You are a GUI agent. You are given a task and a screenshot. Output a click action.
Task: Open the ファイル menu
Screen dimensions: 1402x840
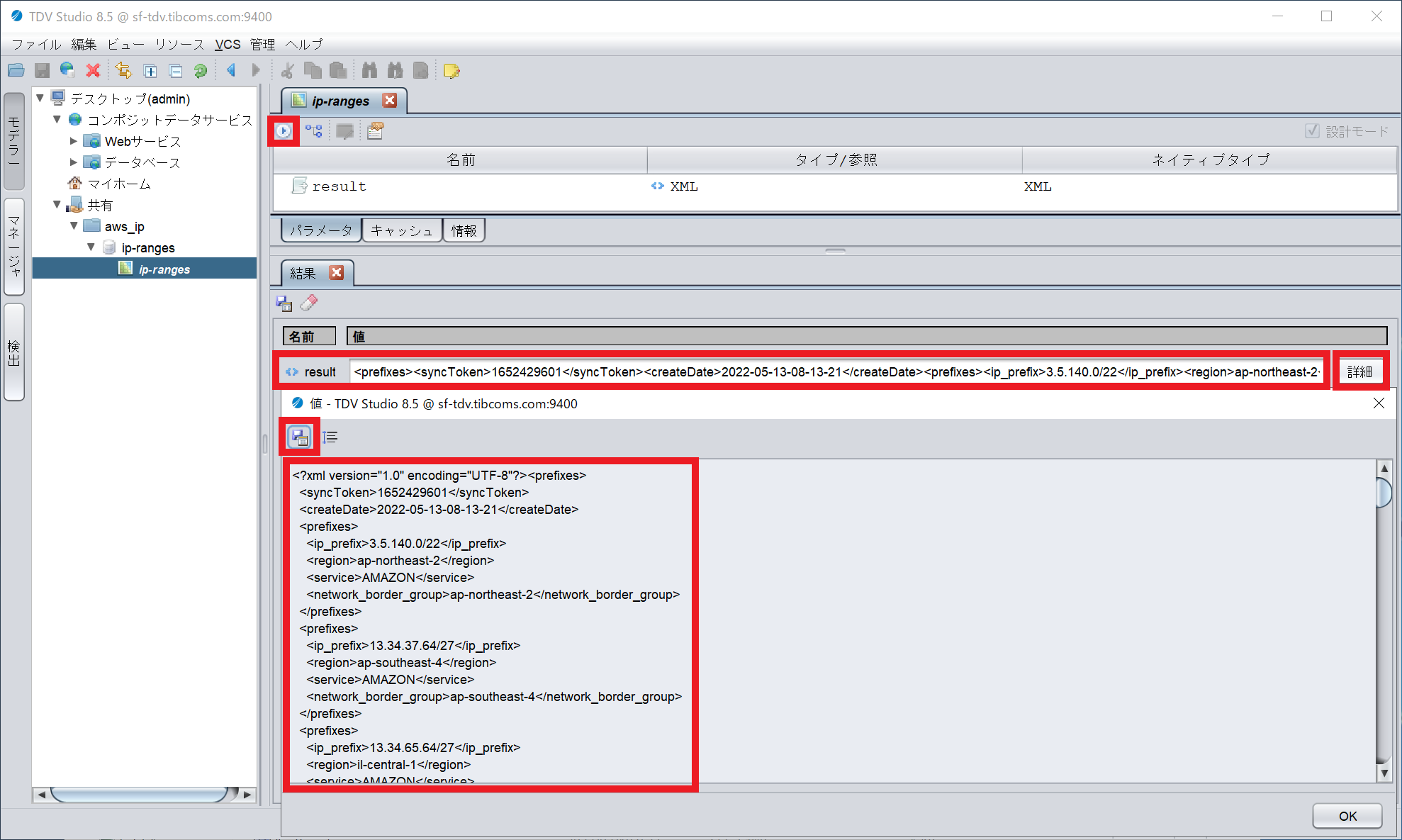[x=37, y=44]
